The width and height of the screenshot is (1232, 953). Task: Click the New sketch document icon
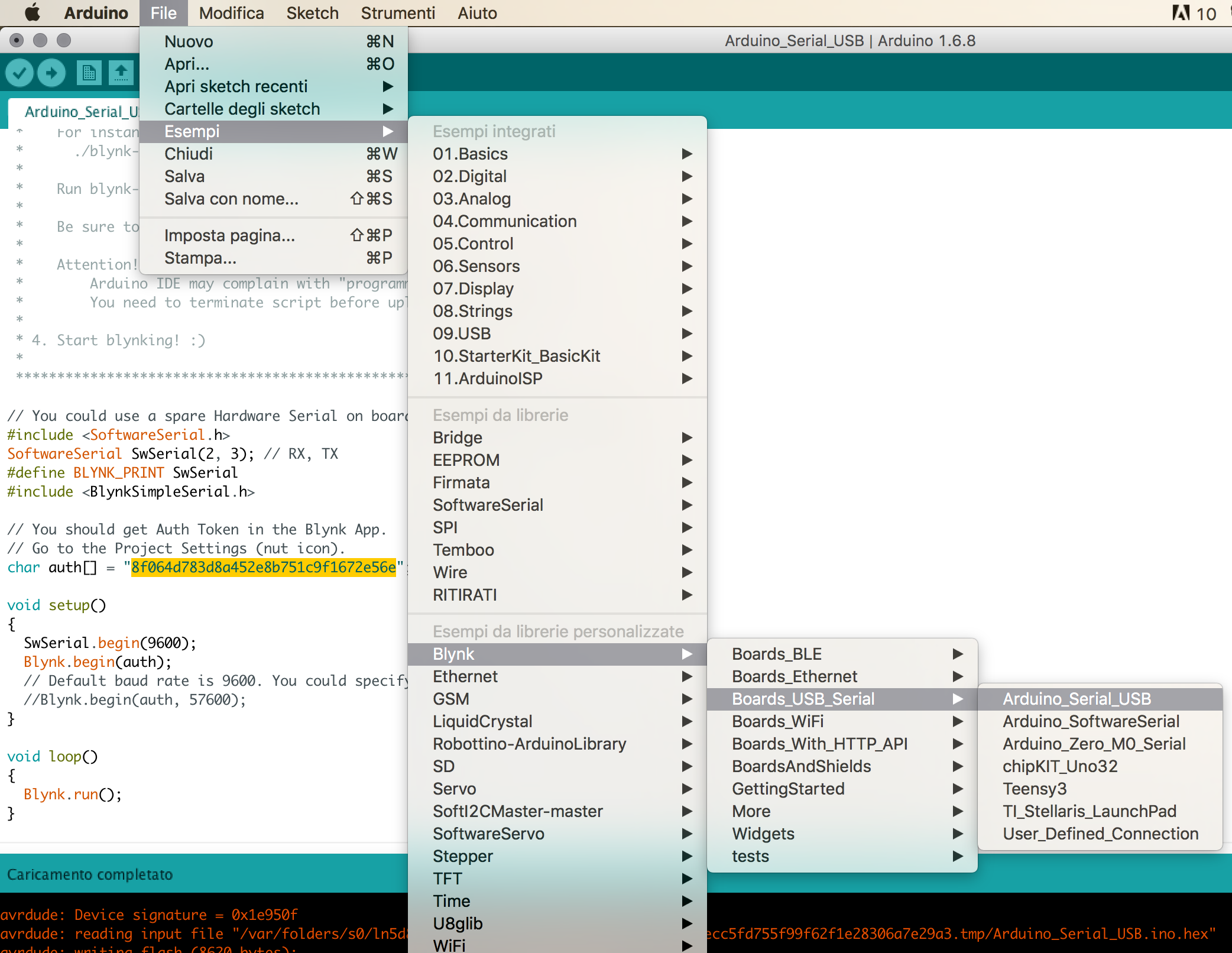(x=89, y=73)
